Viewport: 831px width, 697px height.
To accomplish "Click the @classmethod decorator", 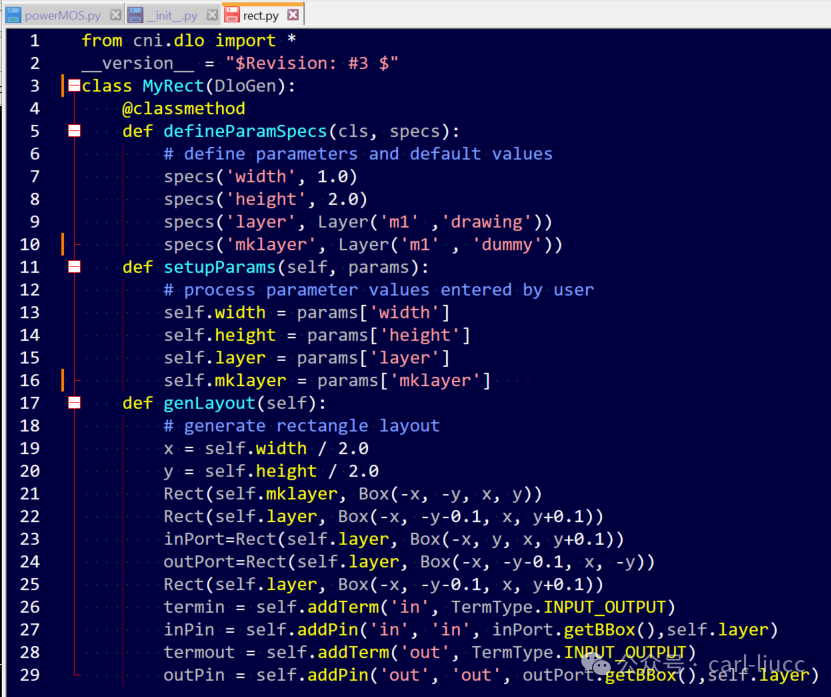I will (x=183, y=109).
